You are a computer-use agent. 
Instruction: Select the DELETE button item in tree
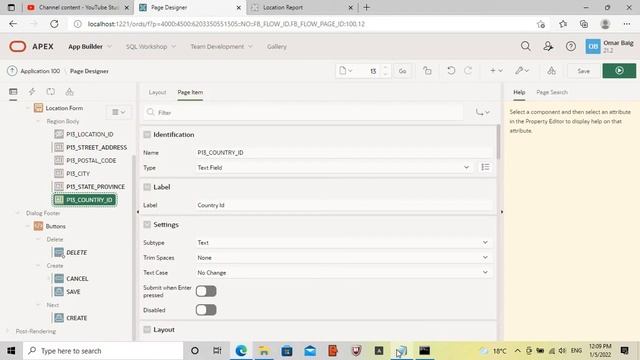76,253
